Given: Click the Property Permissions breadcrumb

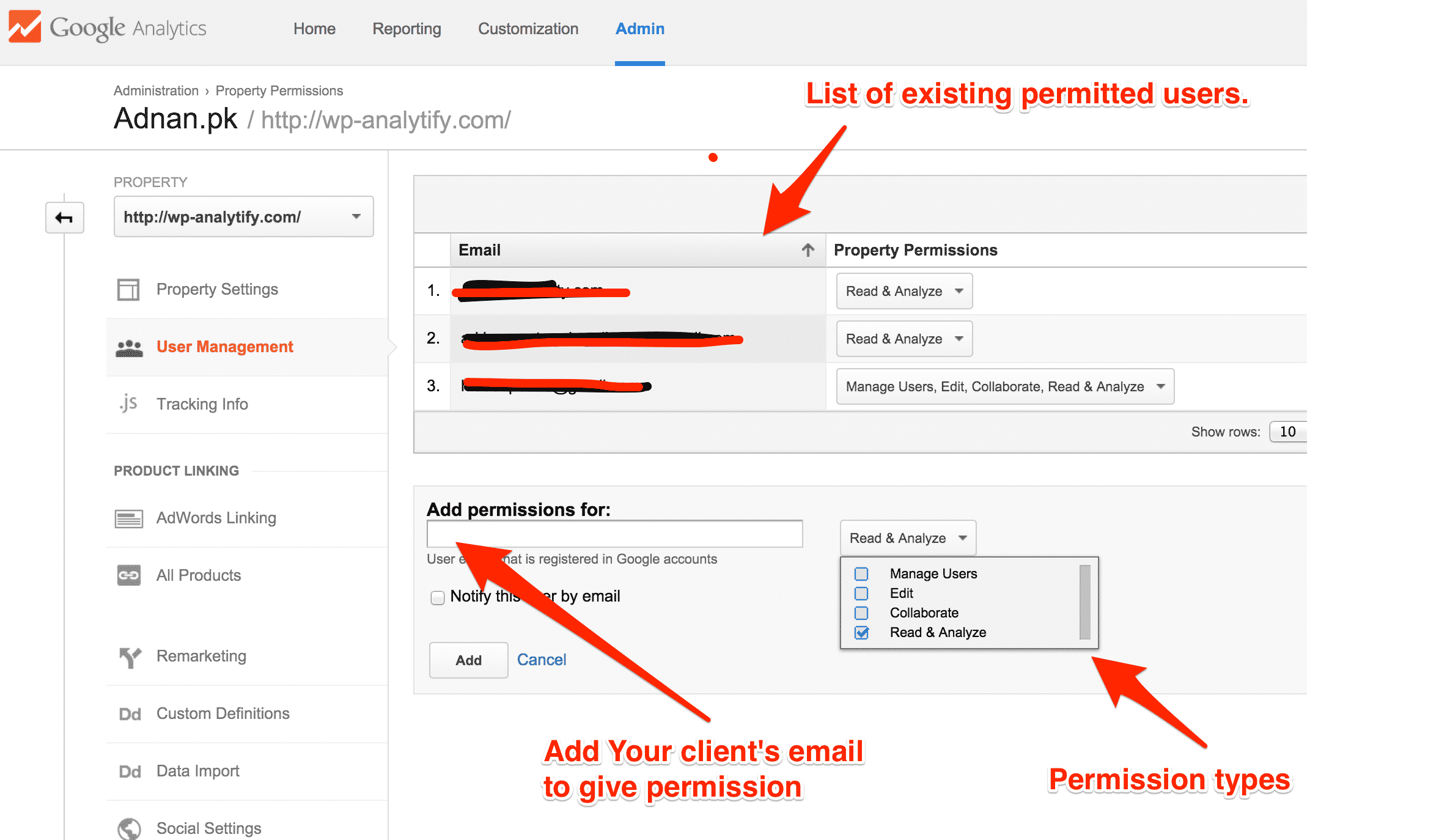Looking at the screenshot, I should pos(279,90).
